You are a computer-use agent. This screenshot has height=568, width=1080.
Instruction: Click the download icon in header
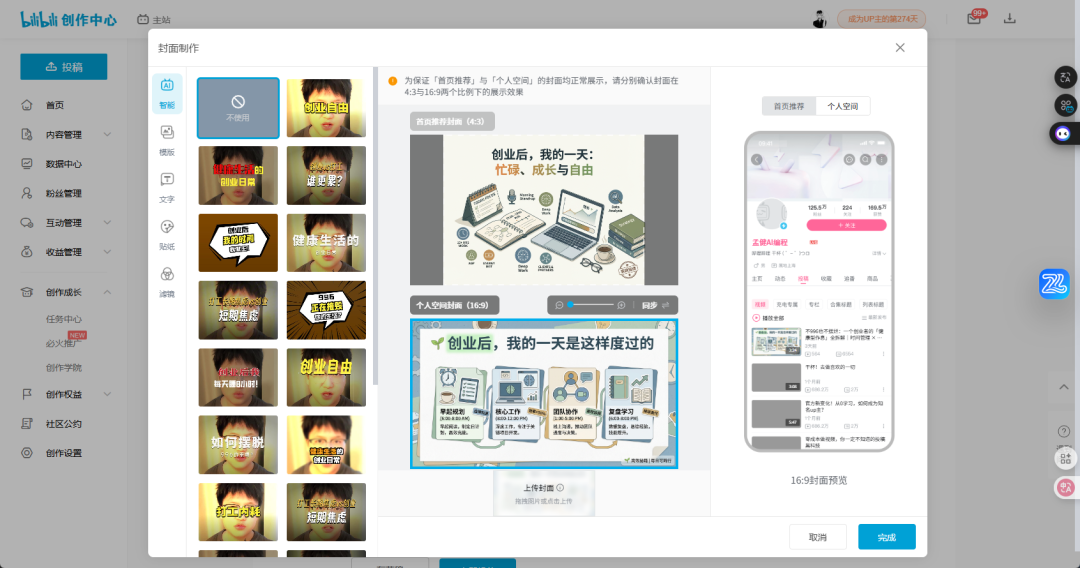point(1010,19)
